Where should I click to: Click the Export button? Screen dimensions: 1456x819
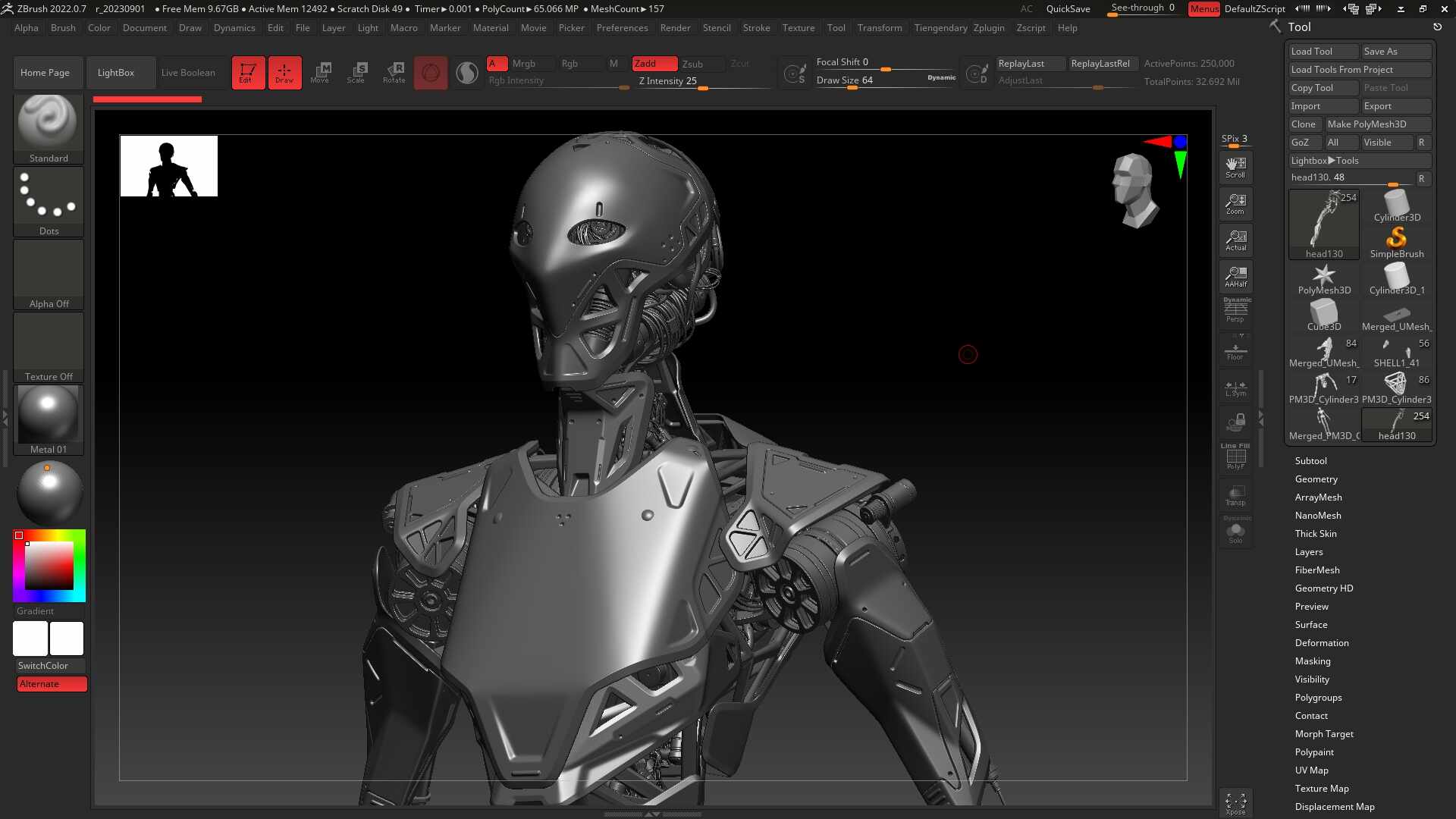point(1396,106)
